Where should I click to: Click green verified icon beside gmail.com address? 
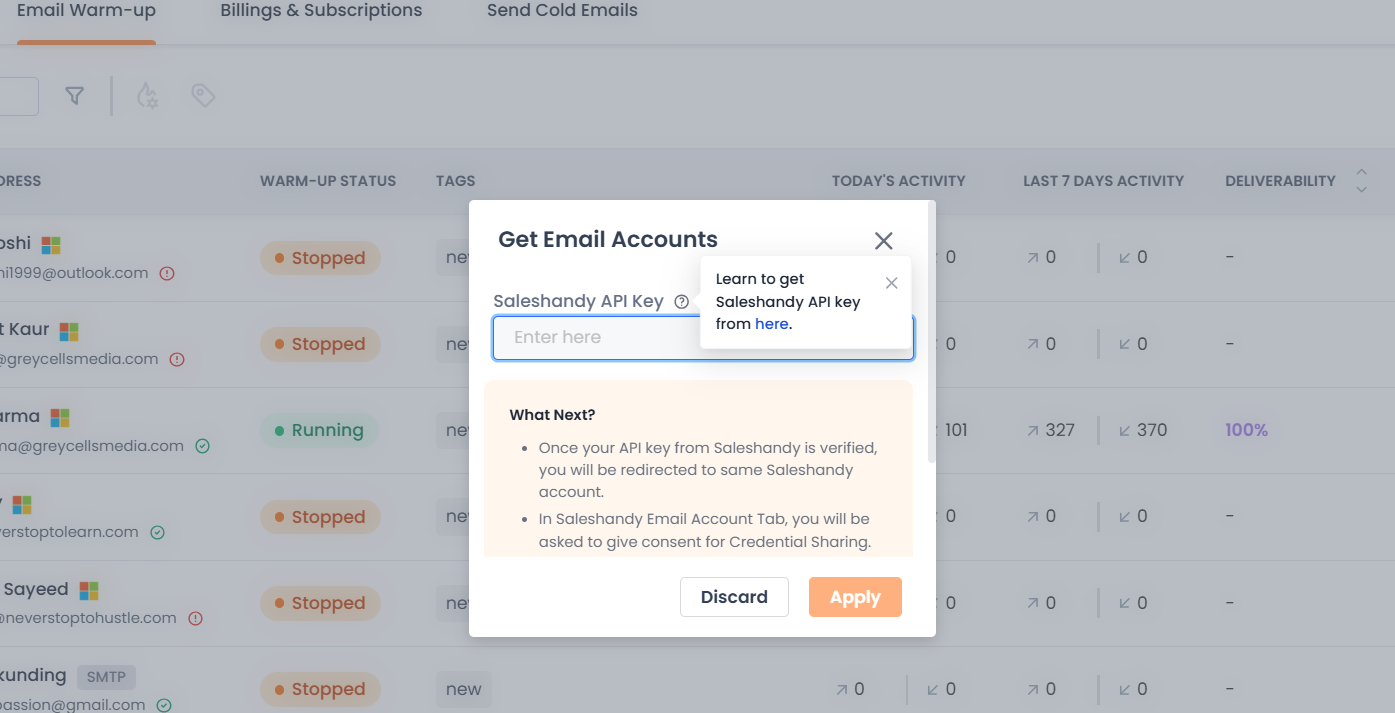tap(164, 705)
